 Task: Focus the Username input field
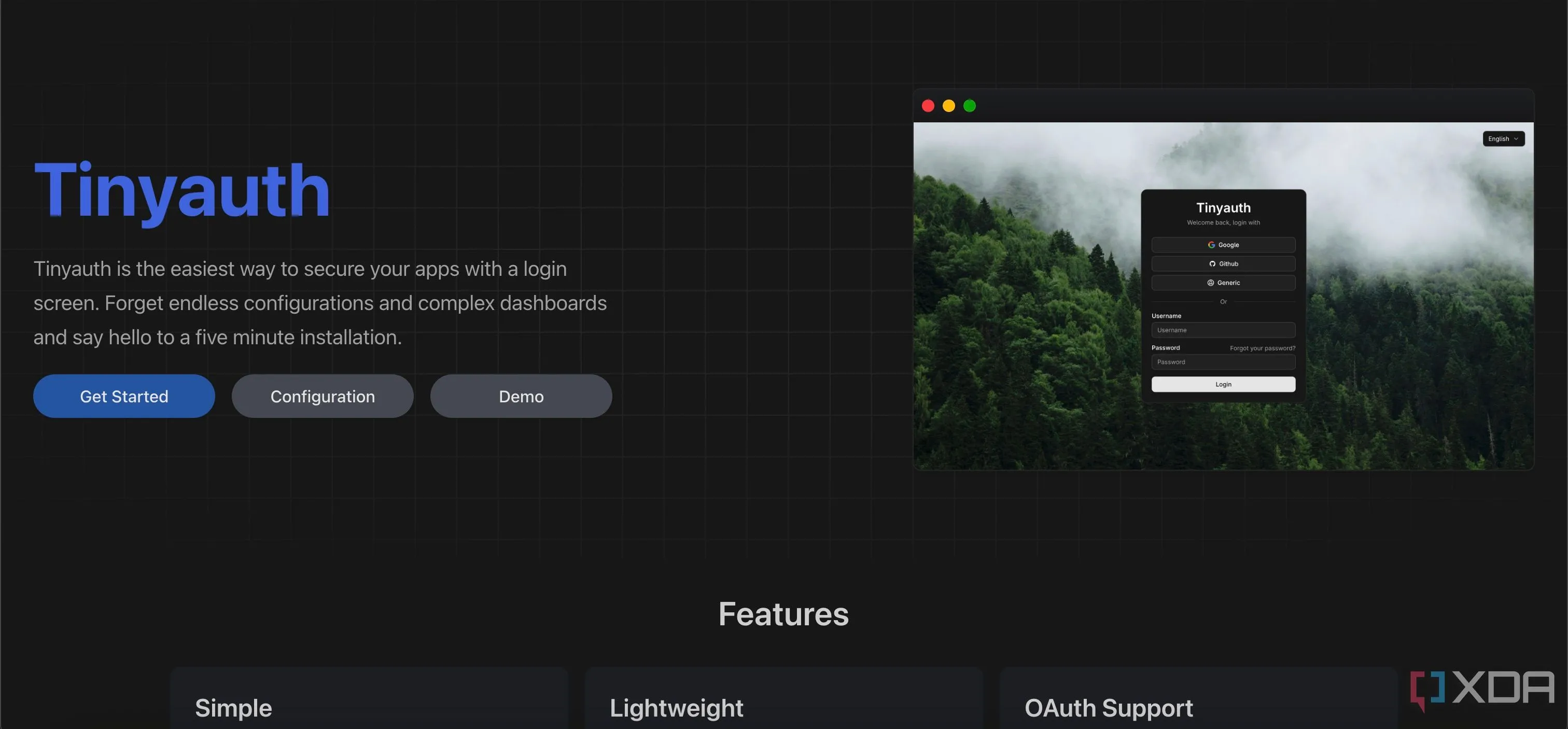click(x=1224, y=330)
